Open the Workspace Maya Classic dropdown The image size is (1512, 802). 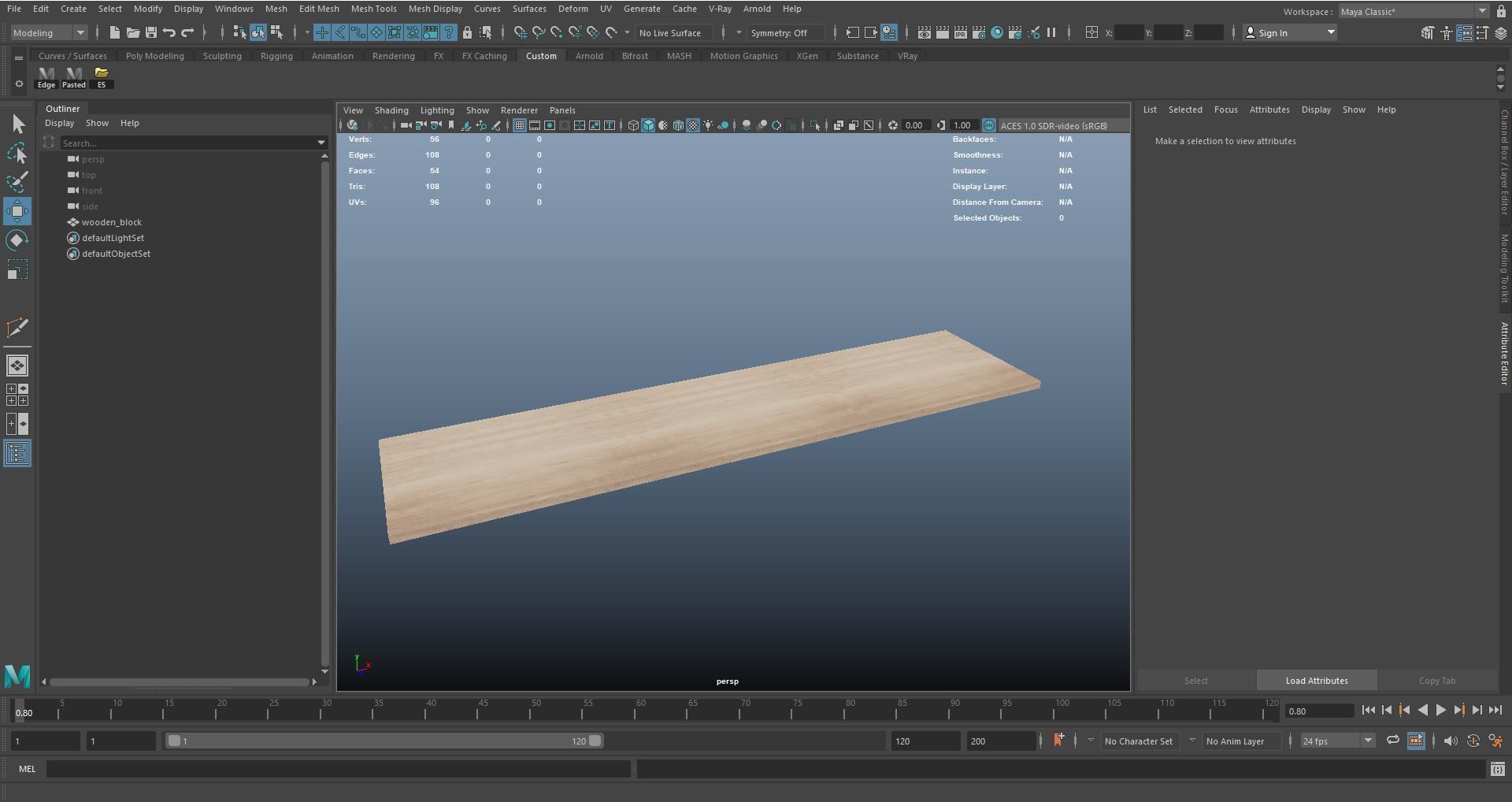pos(1414,11)
